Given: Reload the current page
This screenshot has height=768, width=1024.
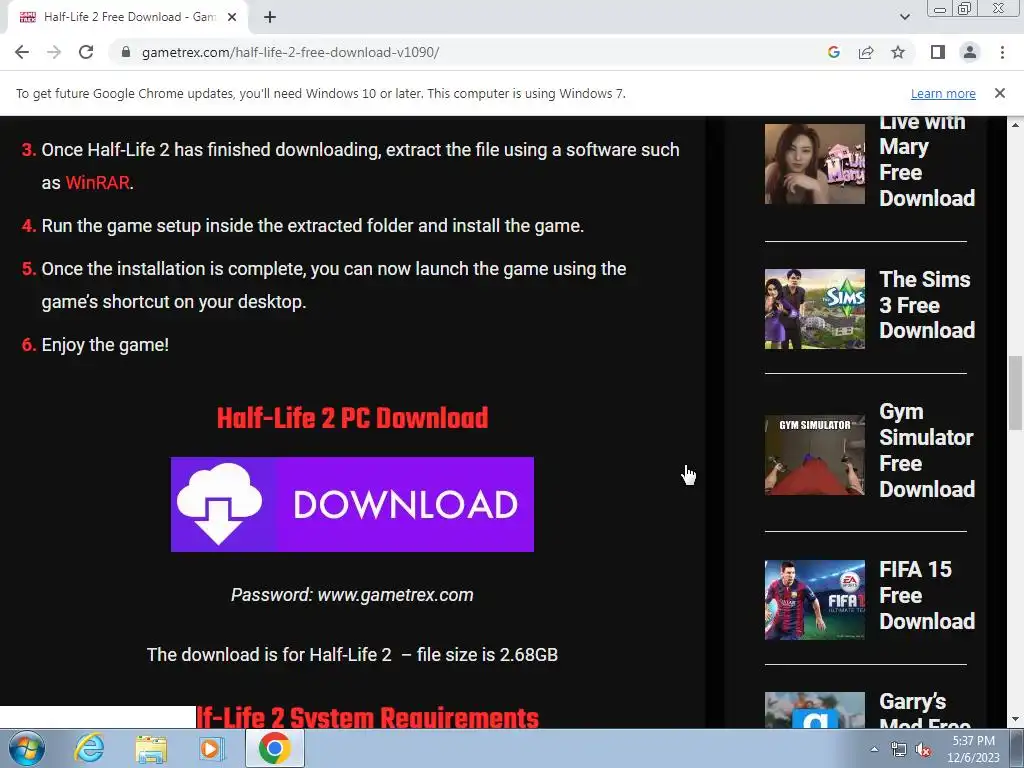Looking at the screenshot, I should [x=86, y=52].
